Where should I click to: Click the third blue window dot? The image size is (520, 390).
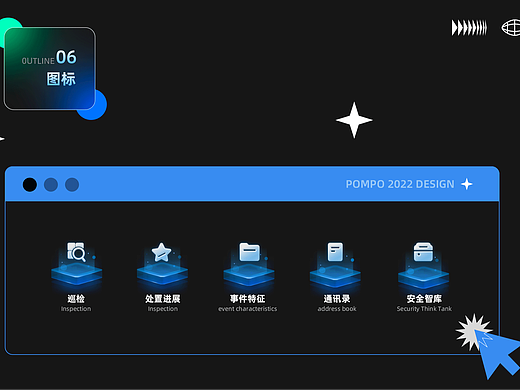[72, 185]
